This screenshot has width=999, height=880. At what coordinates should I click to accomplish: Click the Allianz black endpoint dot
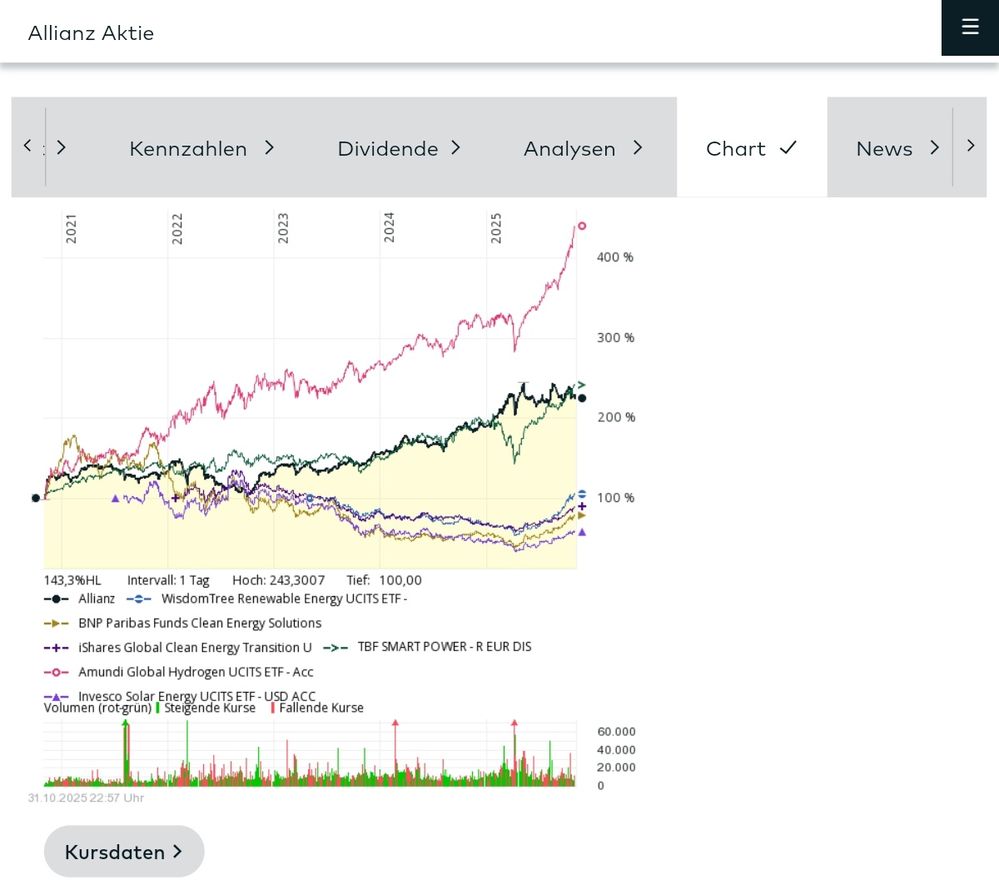582,398
